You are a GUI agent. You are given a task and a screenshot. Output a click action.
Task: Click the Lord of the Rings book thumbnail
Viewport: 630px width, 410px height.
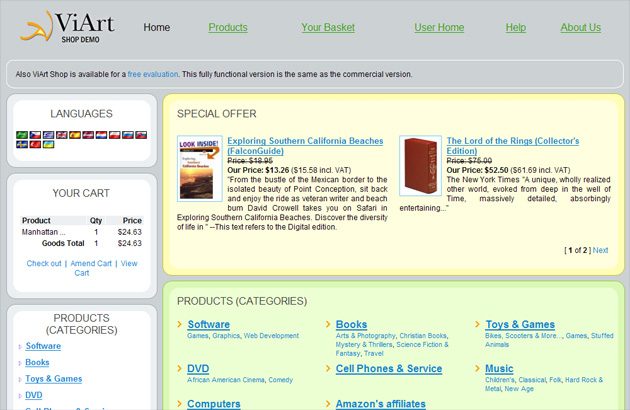coord(420,166)
